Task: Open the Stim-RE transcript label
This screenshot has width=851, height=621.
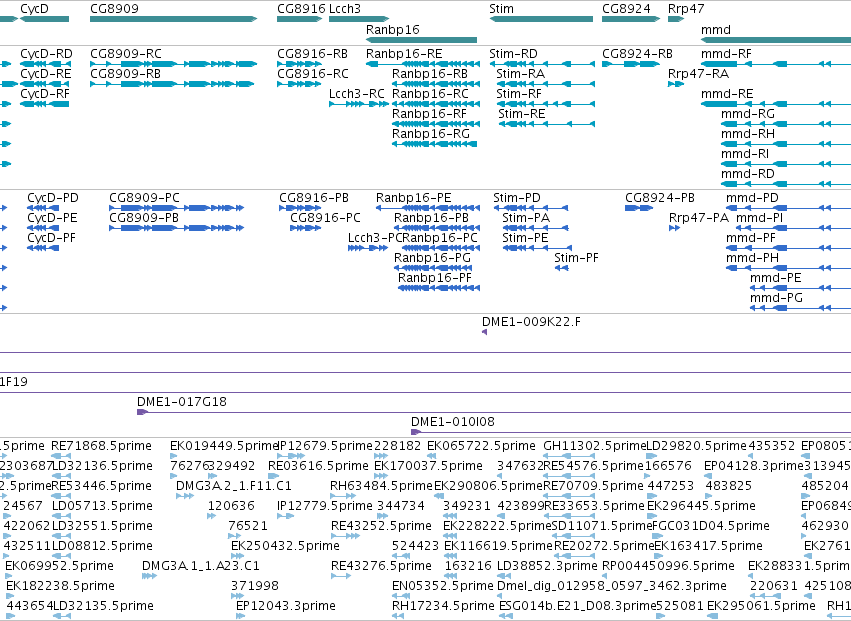Action: [x=522, y=113]
